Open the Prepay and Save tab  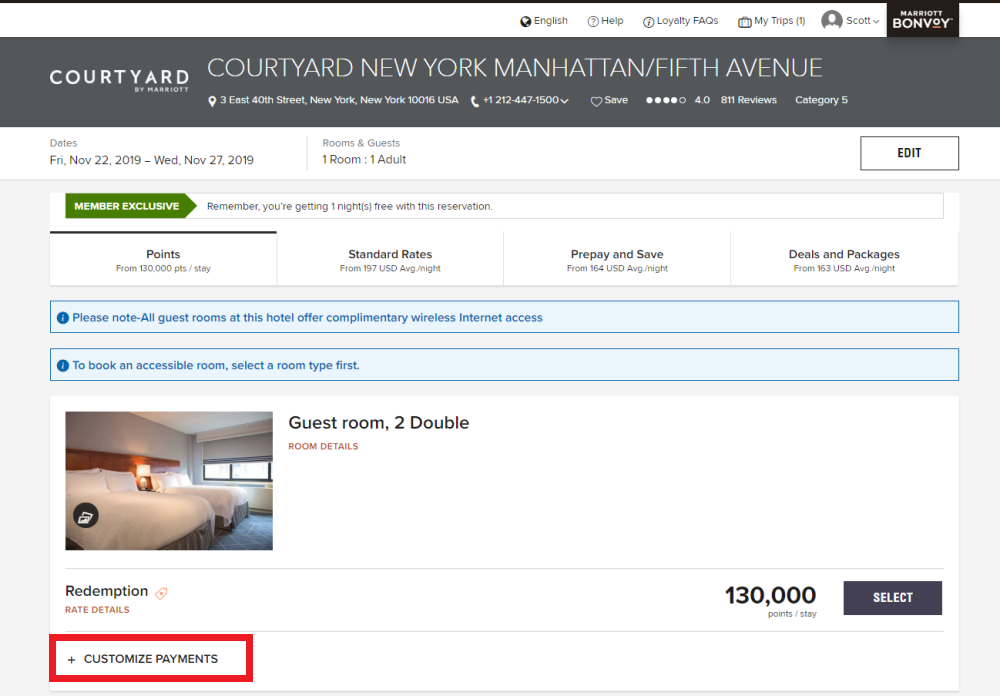pos(617,259)
